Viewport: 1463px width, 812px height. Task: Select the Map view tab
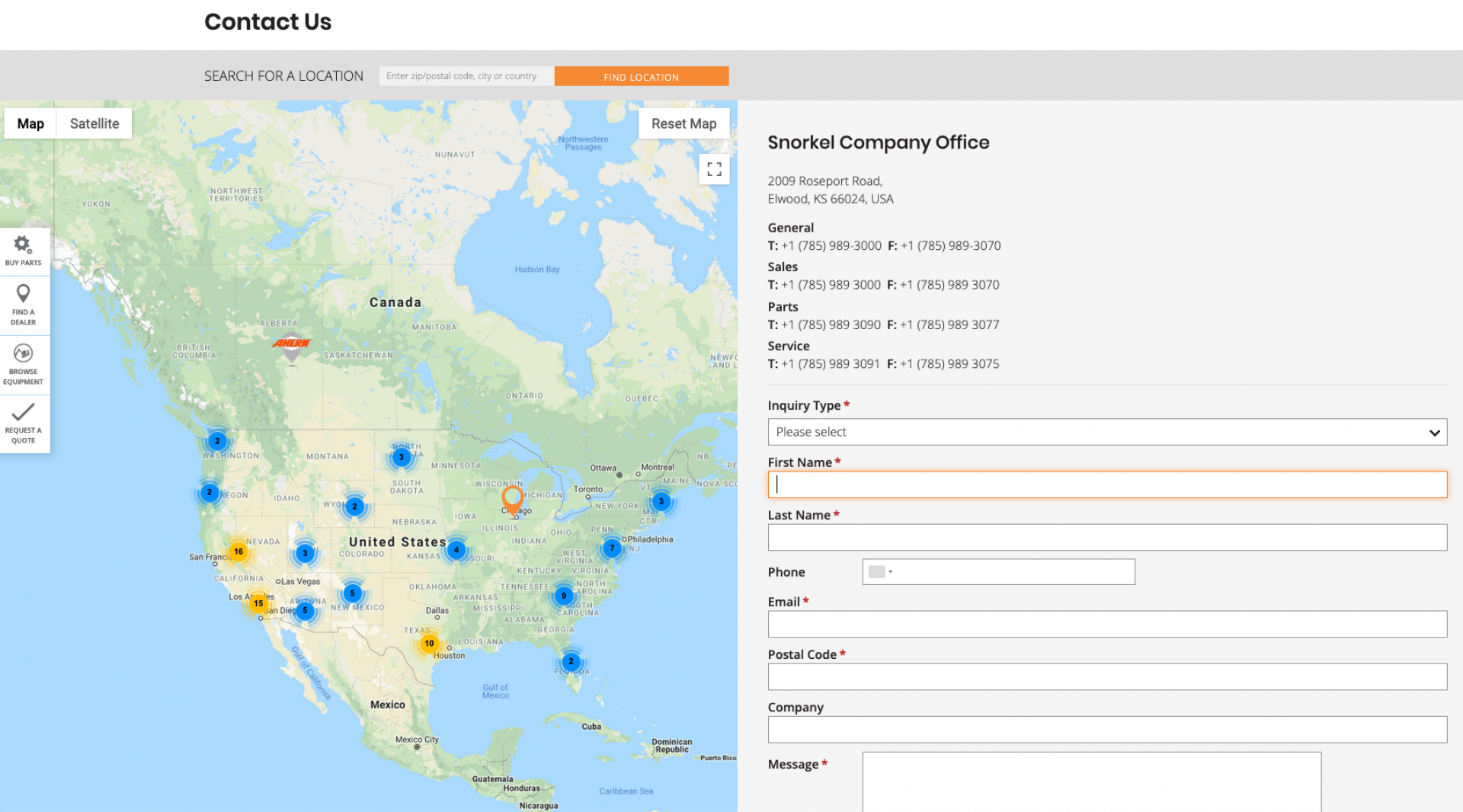[30, 123]
